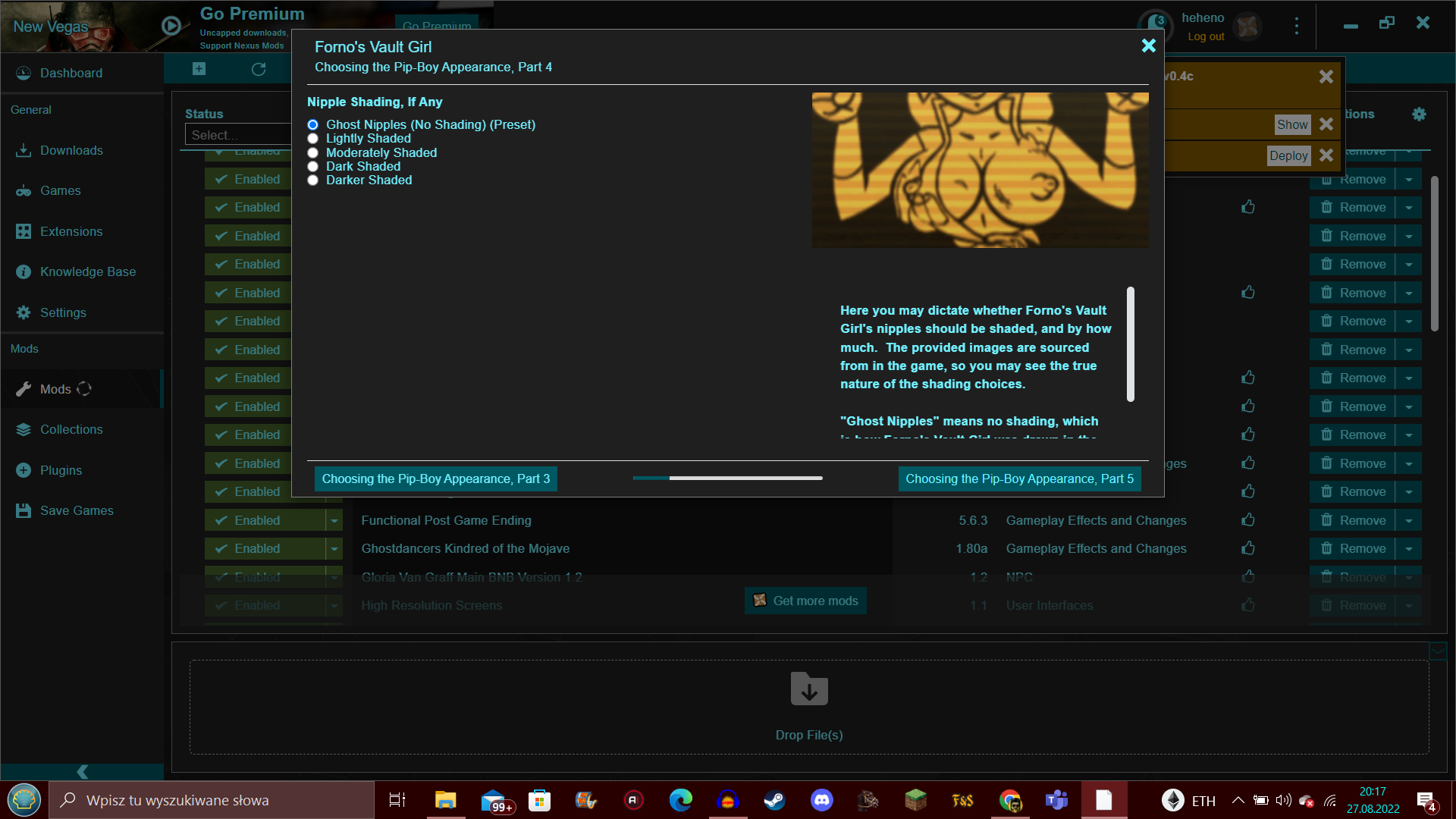
Task: Toggle Enabled status of Functional Post Game Ending
Action: pyautogui.click(x=265, y=520)
